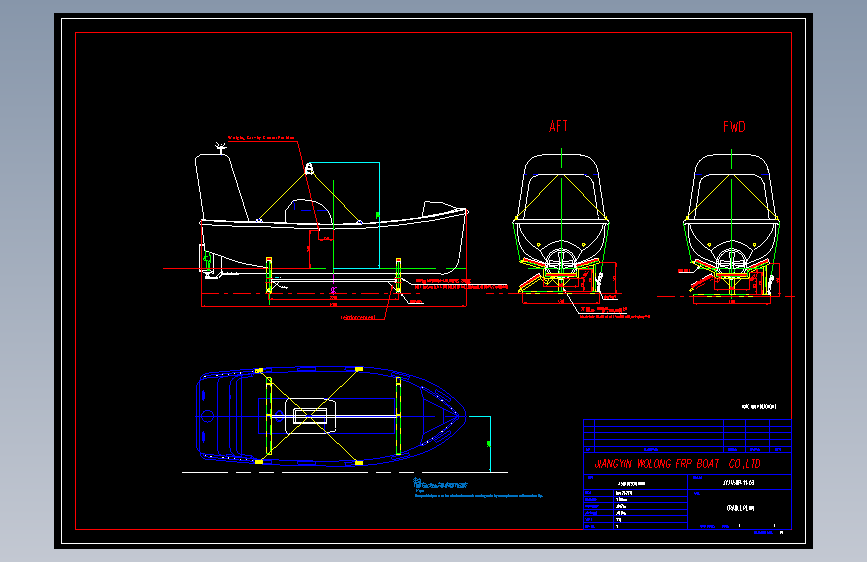Click the red FWD view label
The image size is (867, 562).
734,127
